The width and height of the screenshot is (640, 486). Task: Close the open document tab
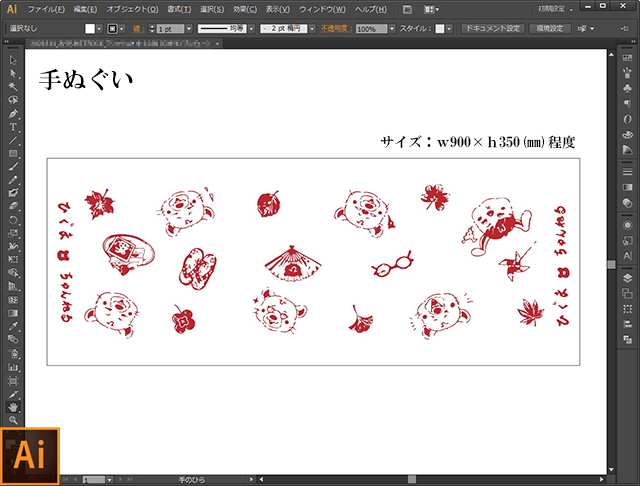pyautogui.click(x=218, y=43)
